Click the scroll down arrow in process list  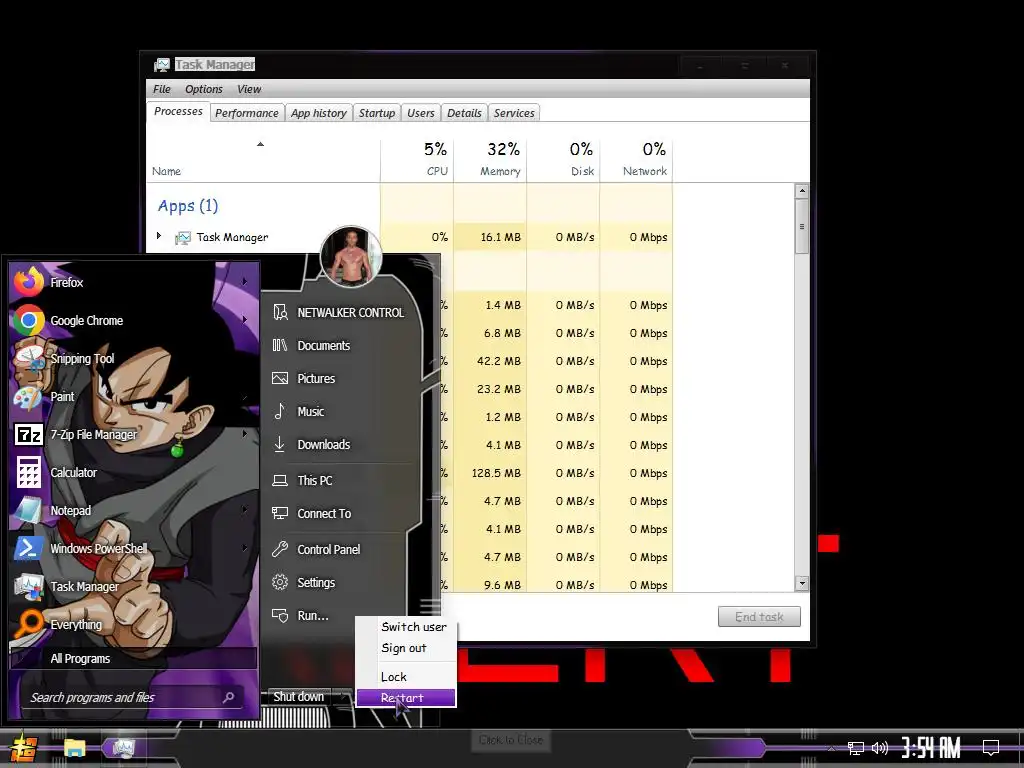(x=801, y=583)
